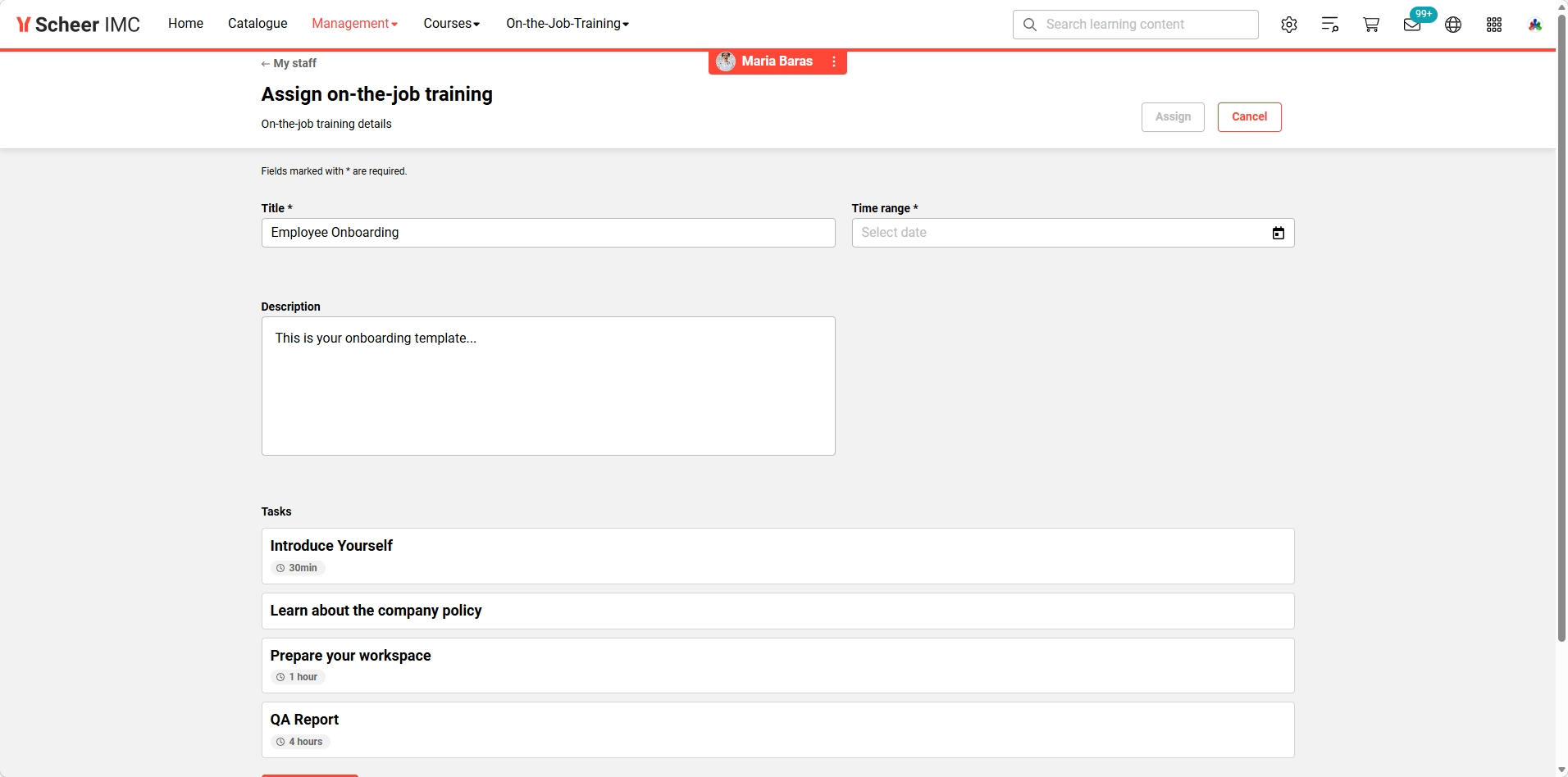
Task: Open Maria Baras options menu dots
Action: 834,61
